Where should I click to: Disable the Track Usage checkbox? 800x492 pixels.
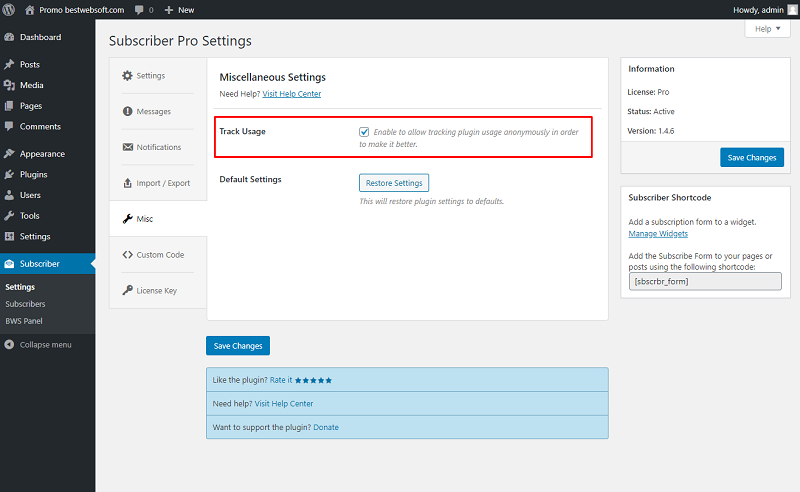tap(364, 132)
